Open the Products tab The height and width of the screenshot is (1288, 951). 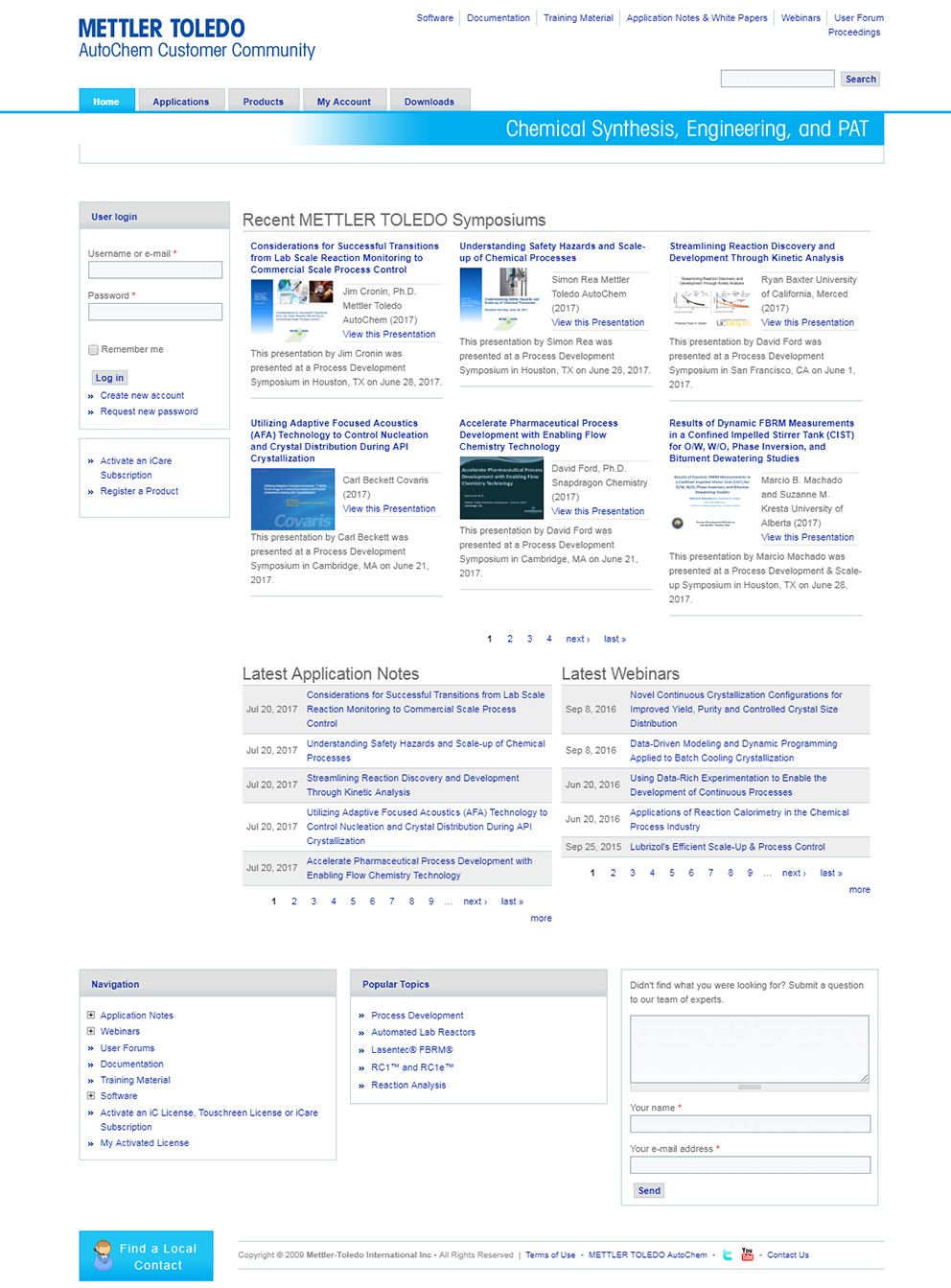point(264,101)
